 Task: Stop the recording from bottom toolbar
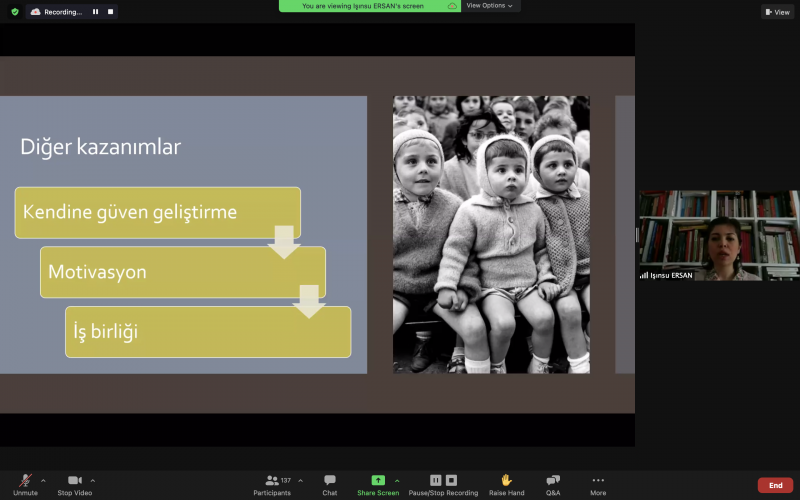tap(451, 480)
